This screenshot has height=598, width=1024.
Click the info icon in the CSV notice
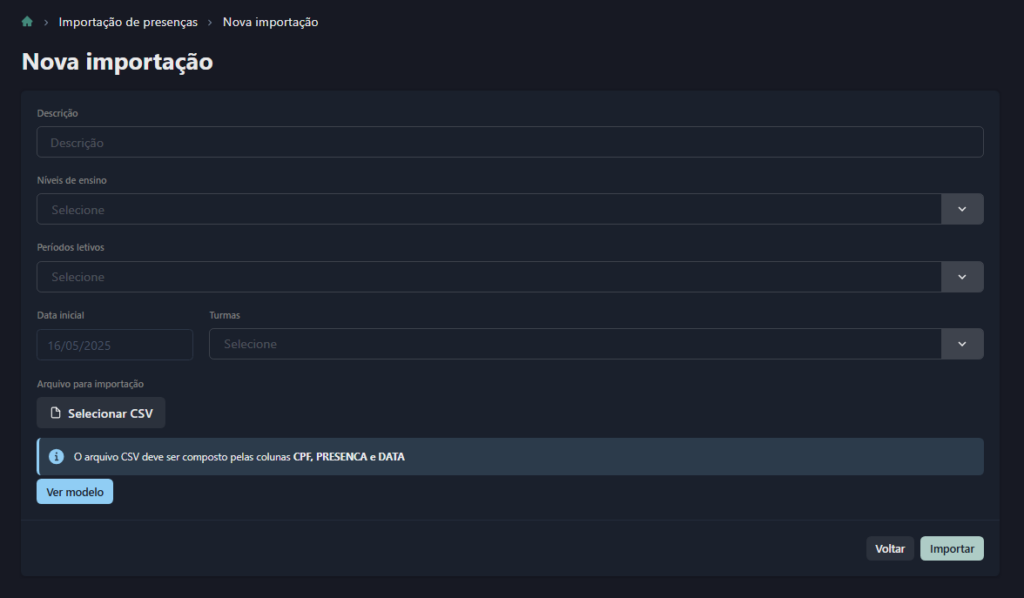click(57, 456)
